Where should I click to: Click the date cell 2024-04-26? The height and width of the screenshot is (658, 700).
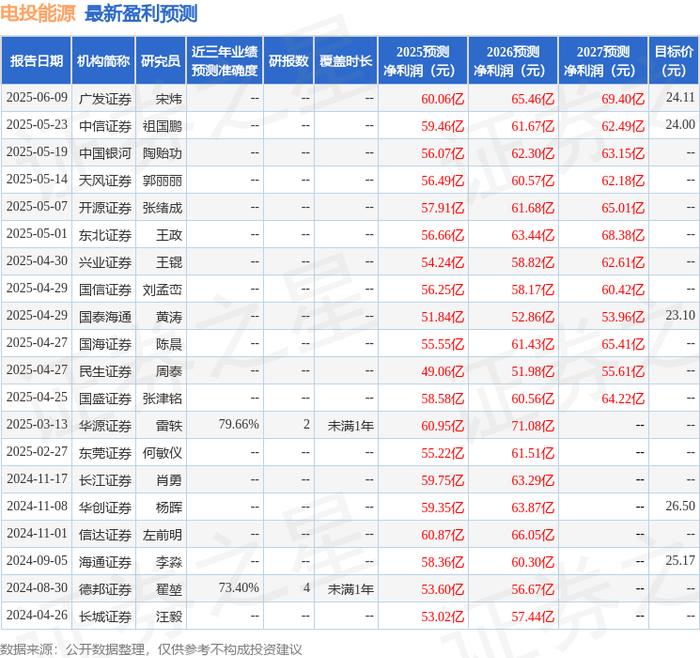pyautogui.click(x=37, y=615)
